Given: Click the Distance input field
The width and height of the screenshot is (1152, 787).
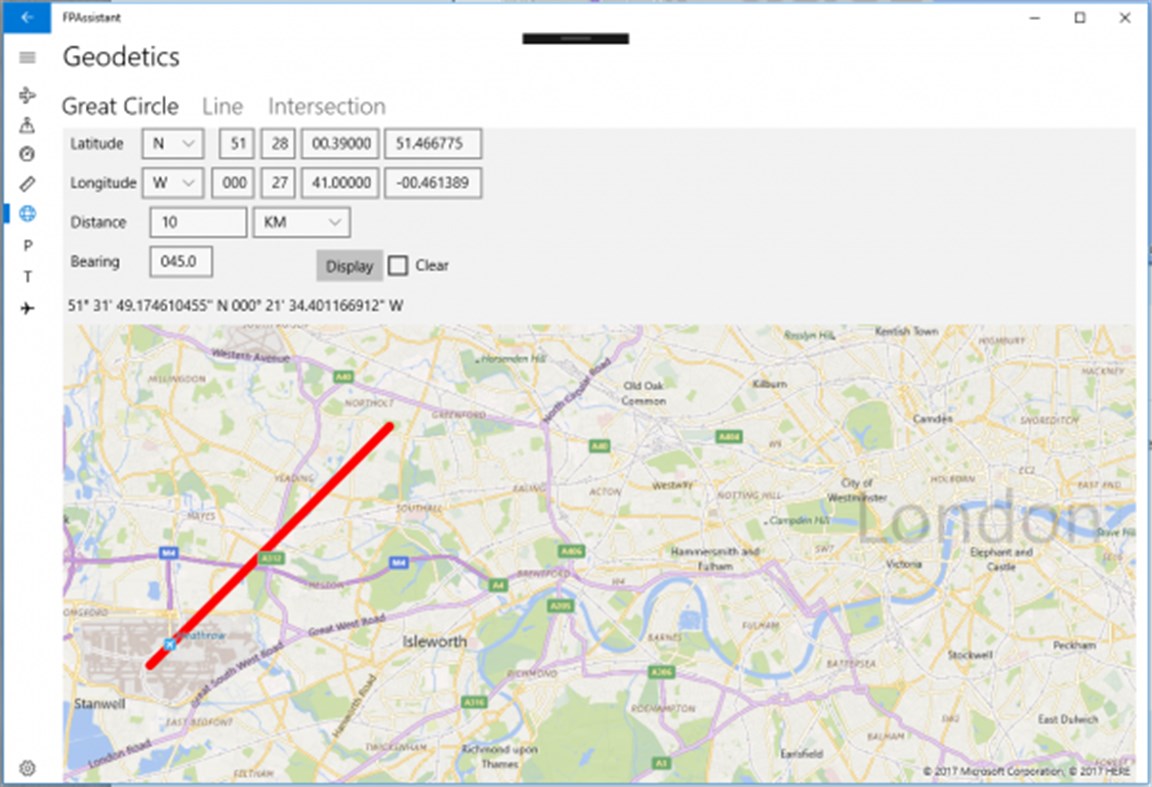Looking at the screenshot, I should 198,223.
